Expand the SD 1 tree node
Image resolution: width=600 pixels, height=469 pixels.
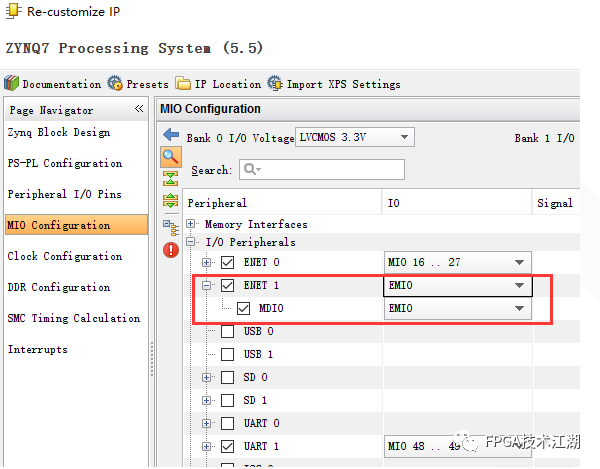(206, 400)
